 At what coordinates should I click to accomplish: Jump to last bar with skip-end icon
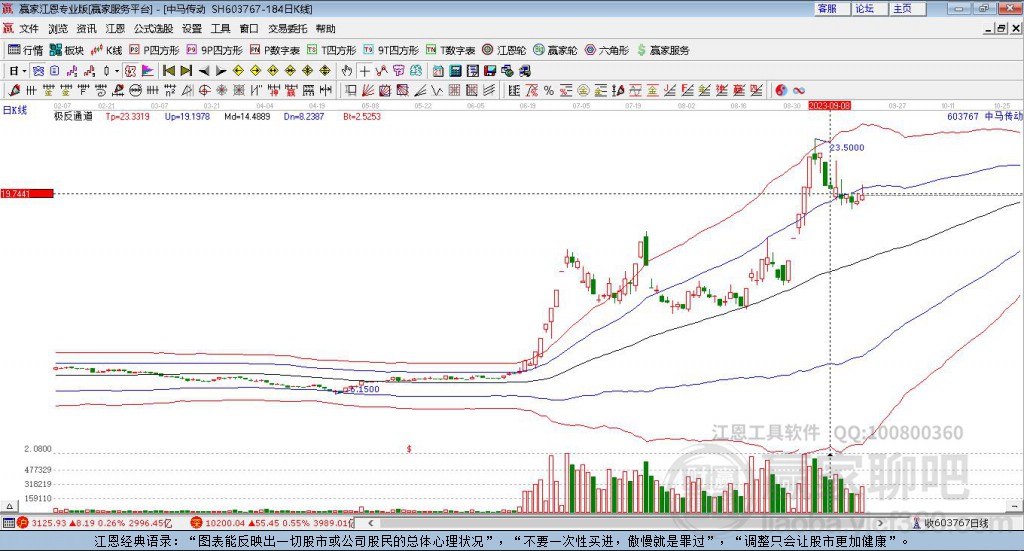point(186,71)
